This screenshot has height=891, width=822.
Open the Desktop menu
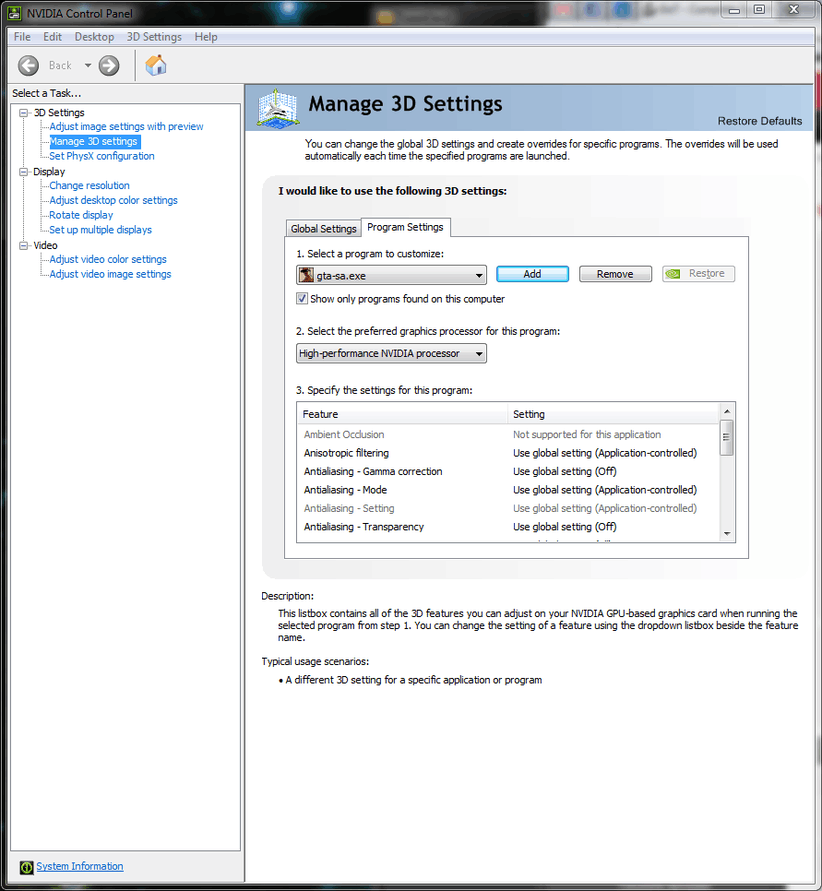click(94, 37)
